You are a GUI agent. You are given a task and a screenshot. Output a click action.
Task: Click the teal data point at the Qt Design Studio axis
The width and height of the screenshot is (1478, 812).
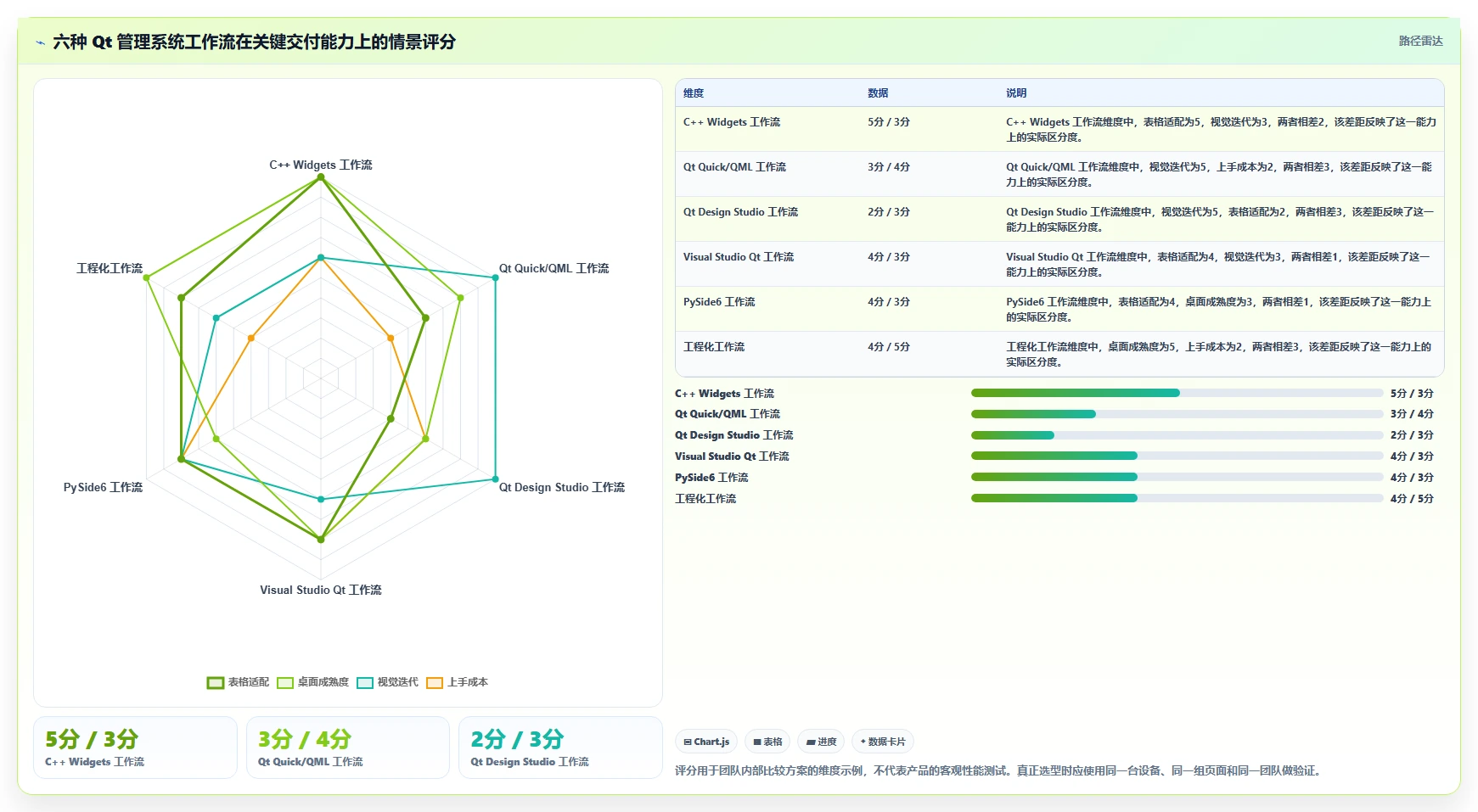pos(496,479)
